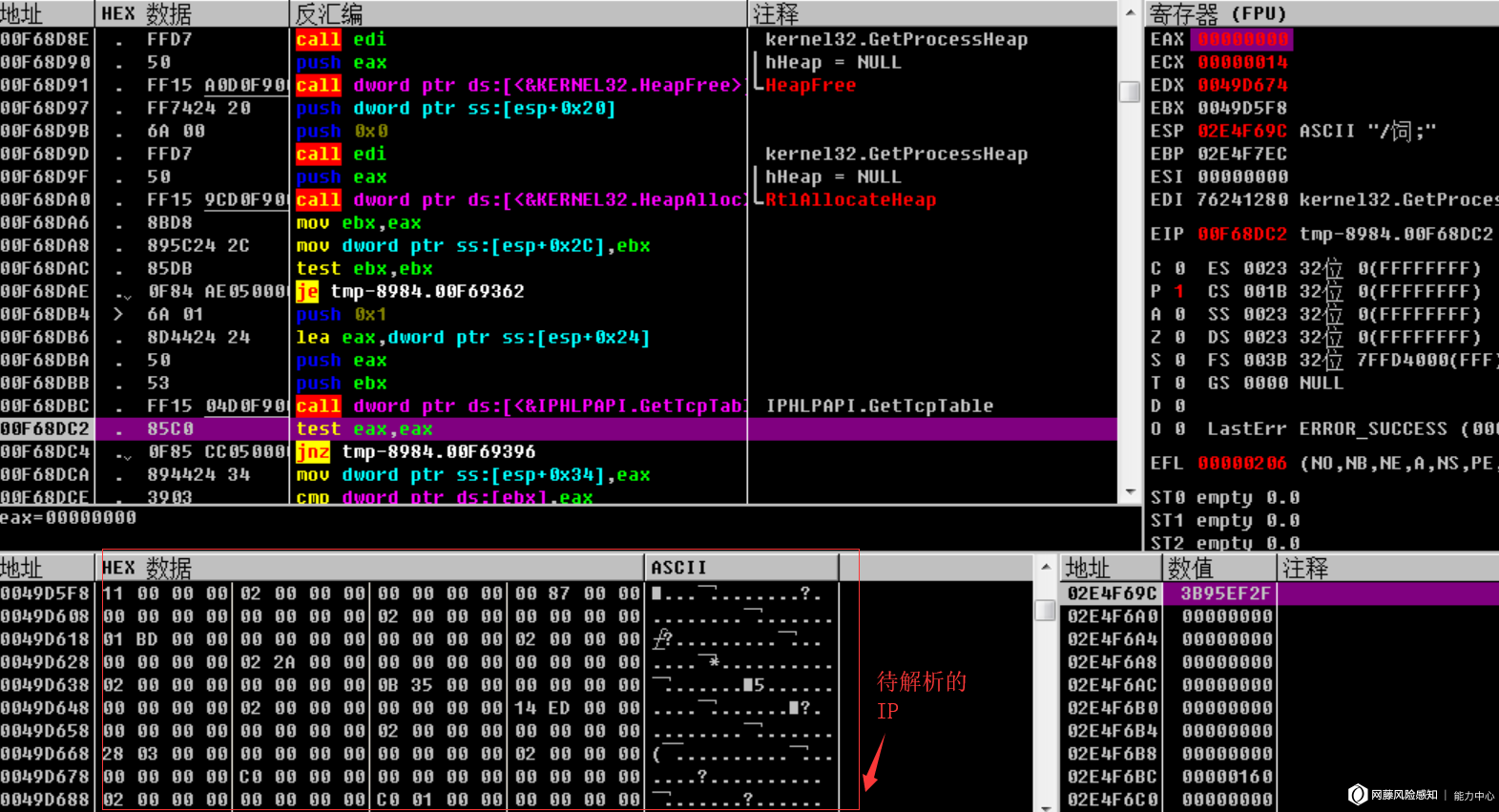Select stack entry at 02E4F6A0

pyautogui.click(x=1280, y=615)
